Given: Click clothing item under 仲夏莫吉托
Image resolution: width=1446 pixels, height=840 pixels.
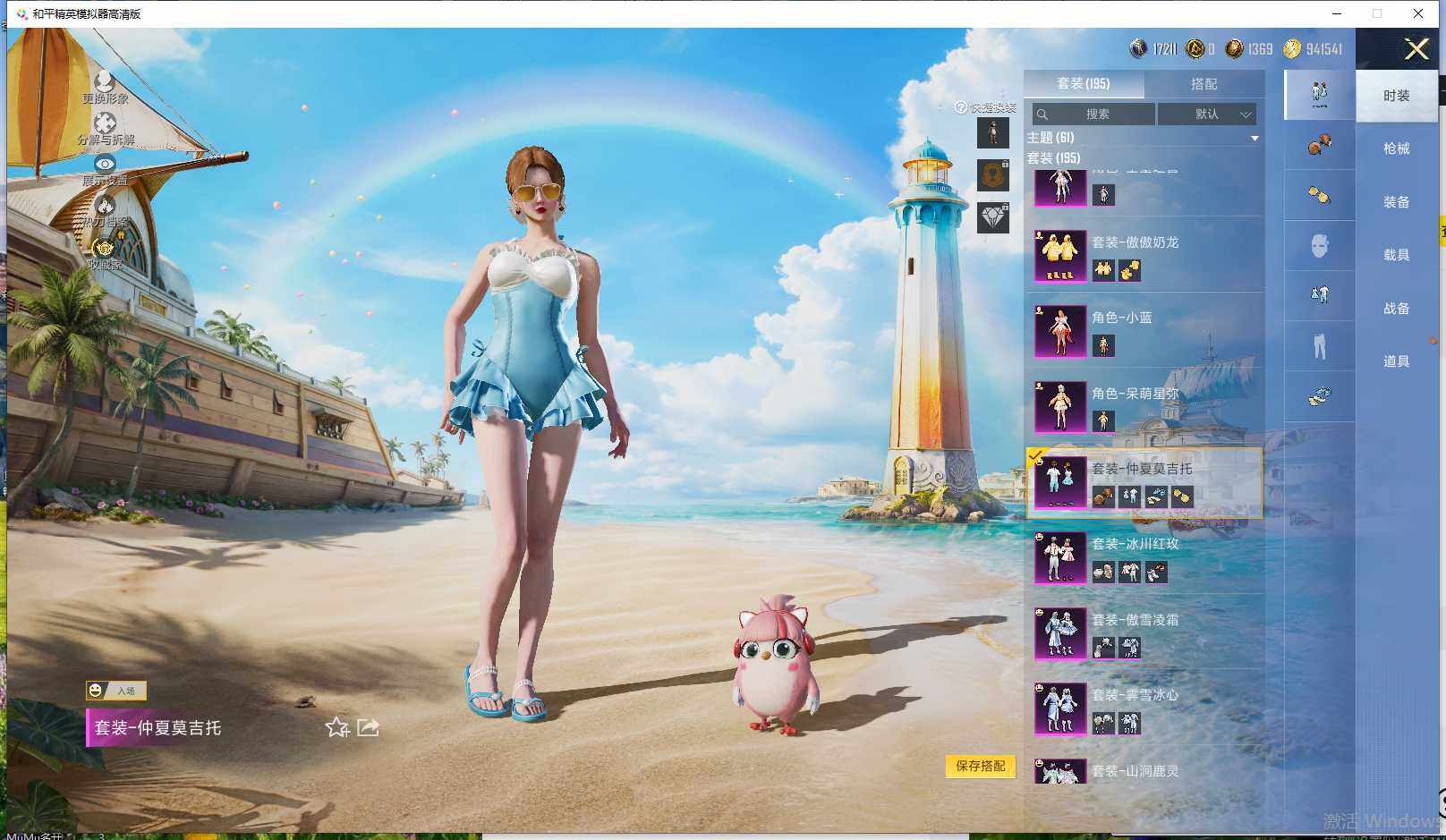Looking at the screenshot, I should (x=1130, y=496).
